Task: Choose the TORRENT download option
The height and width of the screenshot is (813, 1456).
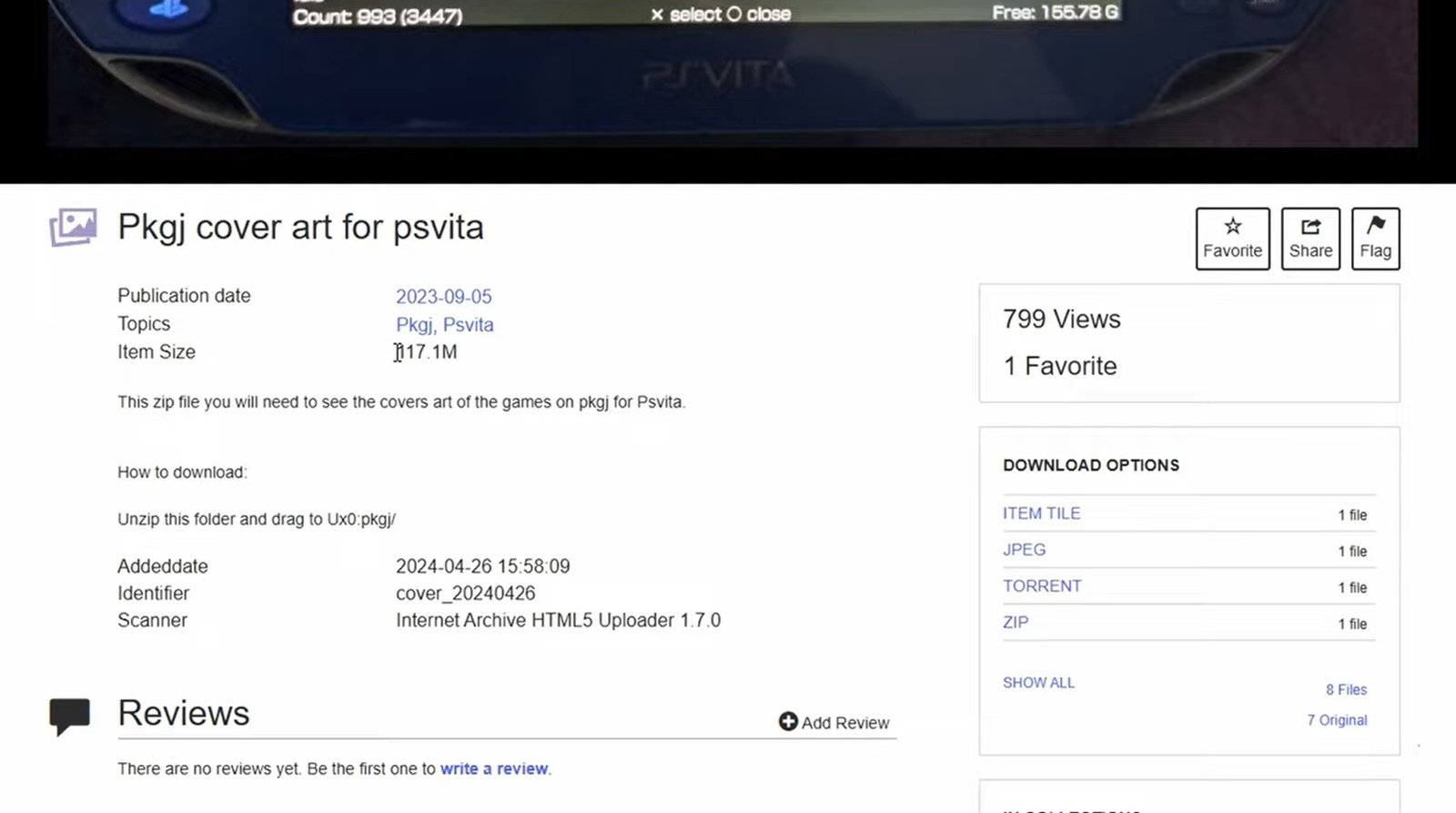Action: [x=1042, y=586]
